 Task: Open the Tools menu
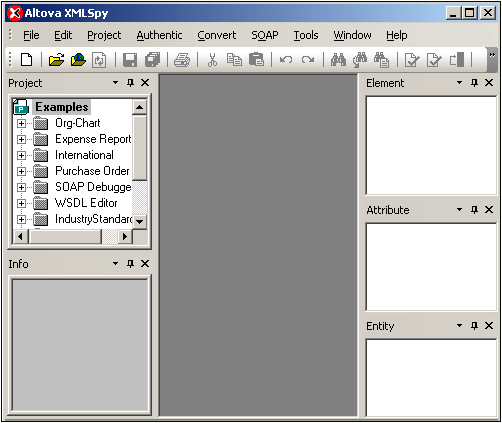(x=306, y=35)
